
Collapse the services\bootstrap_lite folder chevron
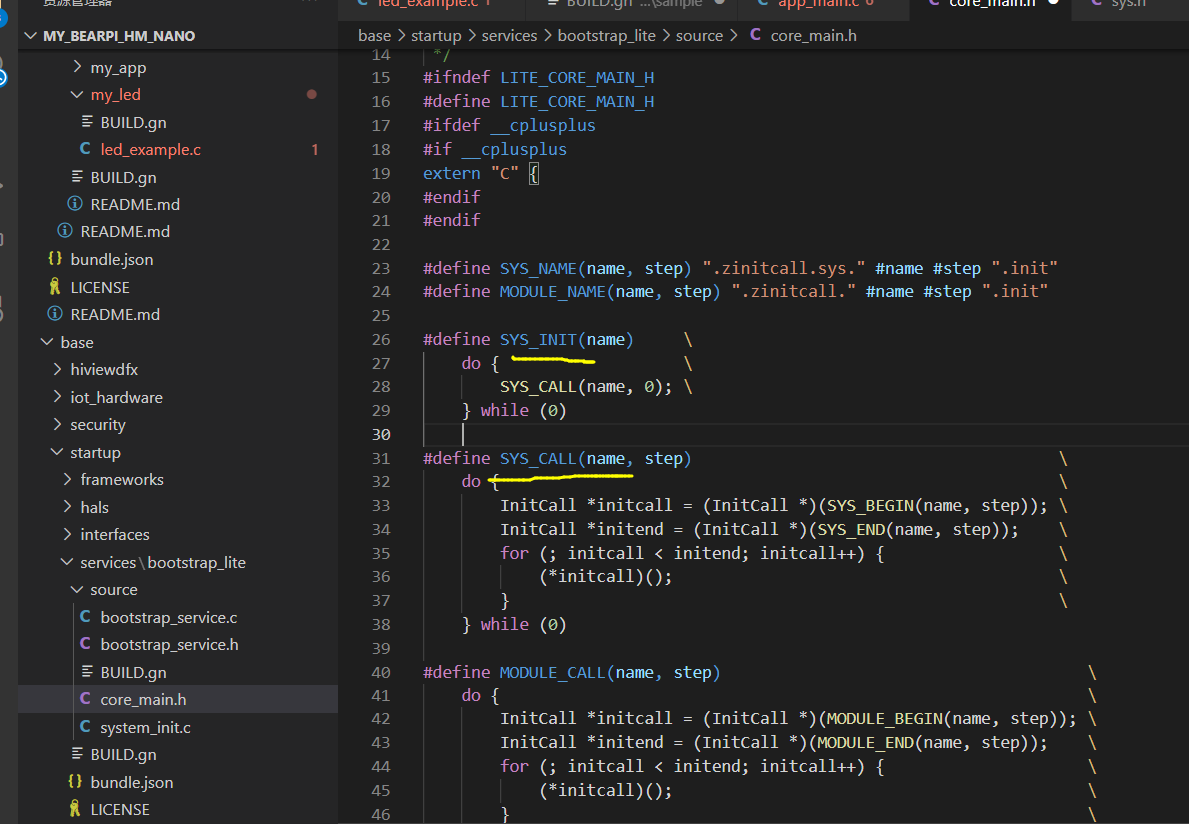click(x=67, y=562)
